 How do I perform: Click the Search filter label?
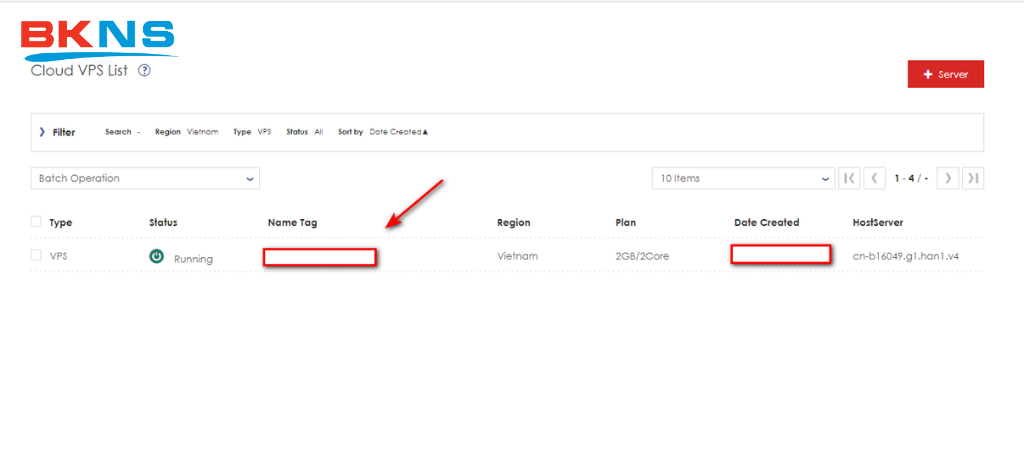(x=118, y=132)
